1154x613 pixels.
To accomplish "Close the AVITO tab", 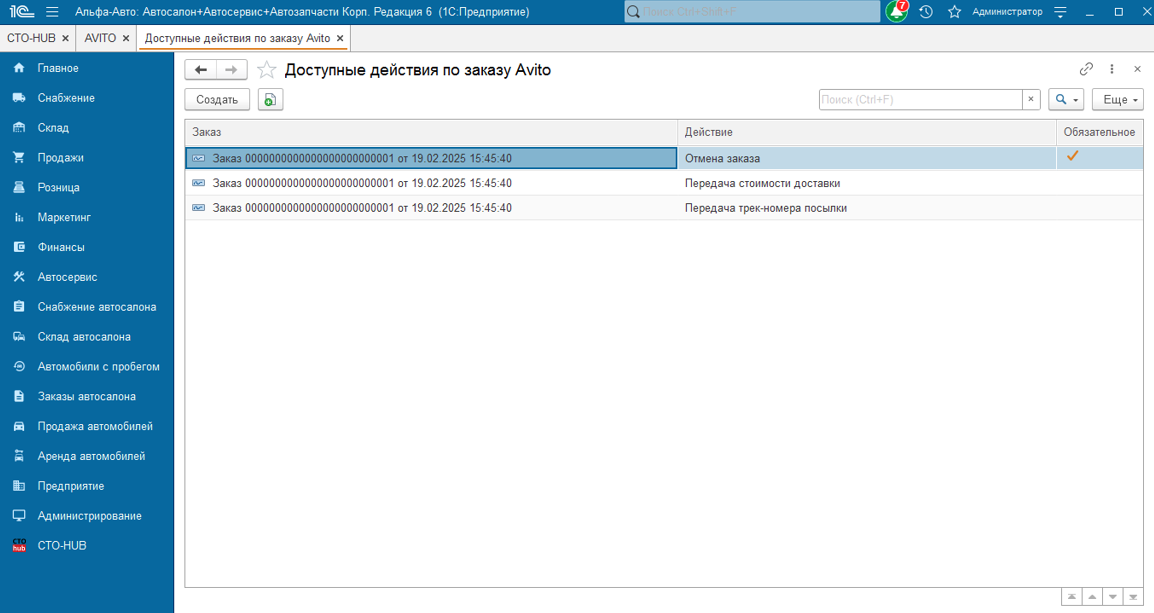I will click(x=126, y=38).
